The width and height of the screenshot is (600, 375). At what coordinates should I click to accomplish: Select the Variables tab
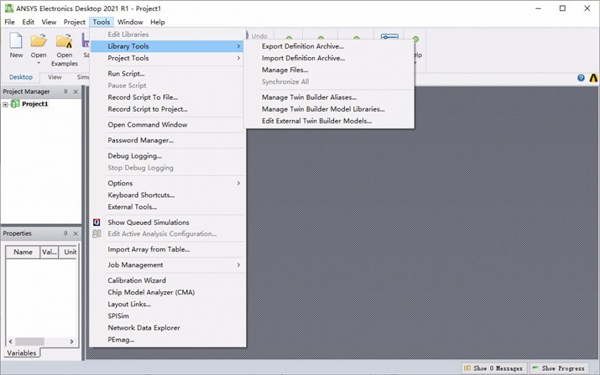coord(21,353)
